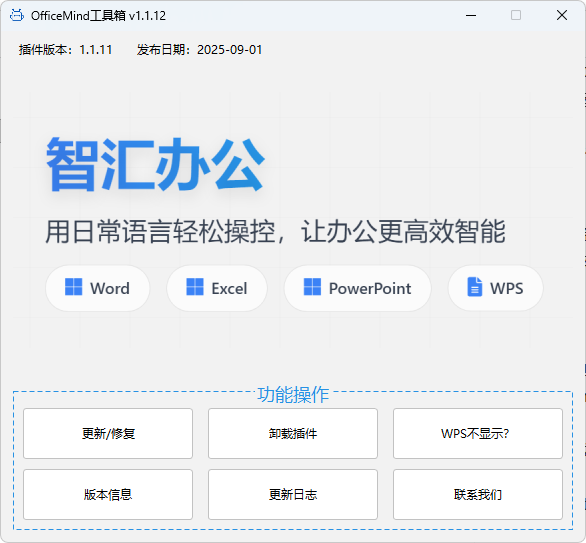Image resolution: width=586 pixels, height=543 pixels.
Task: Click the 更新/修复 button
Action: pyautogui.click(x=108, y=434)
